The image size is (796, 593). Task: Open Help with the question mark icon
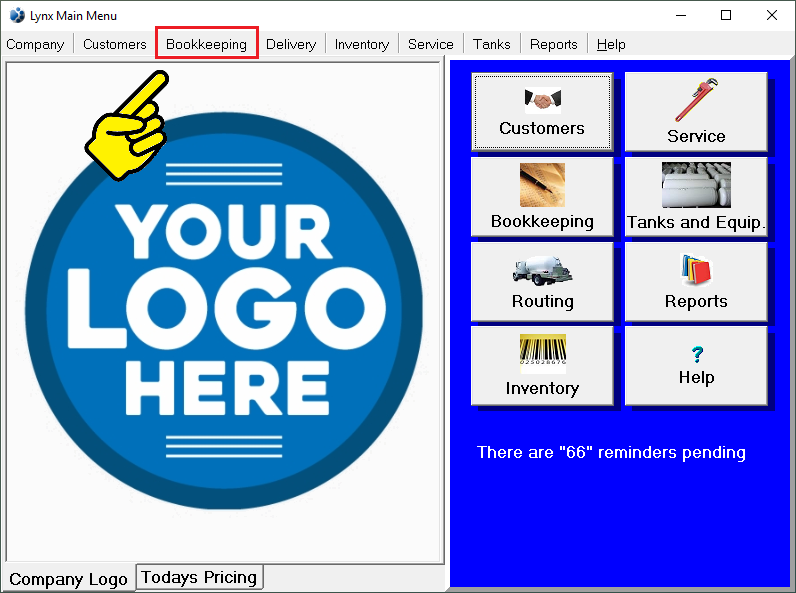[x=696, y=366]
